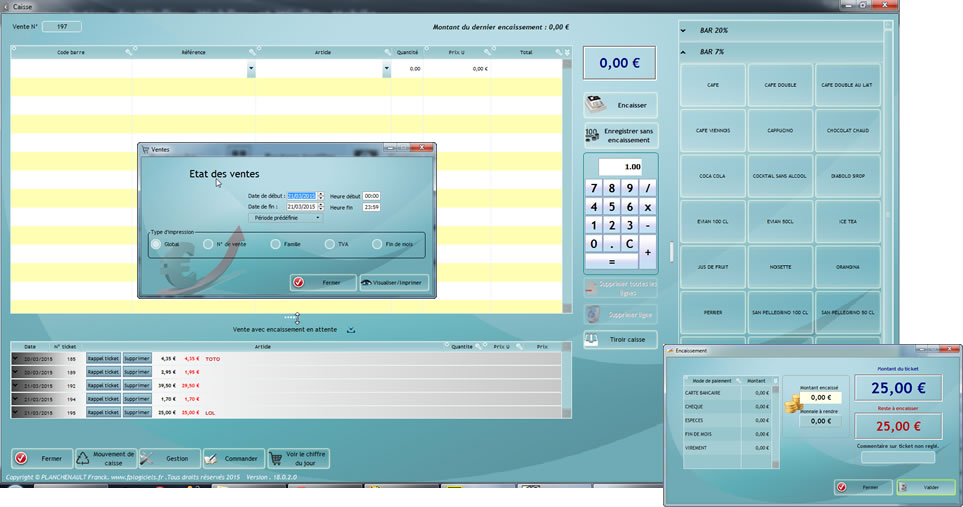Open the Tiroir caisse drawer
This screenshot has width=963, height=507.
[x=620, y=340]
